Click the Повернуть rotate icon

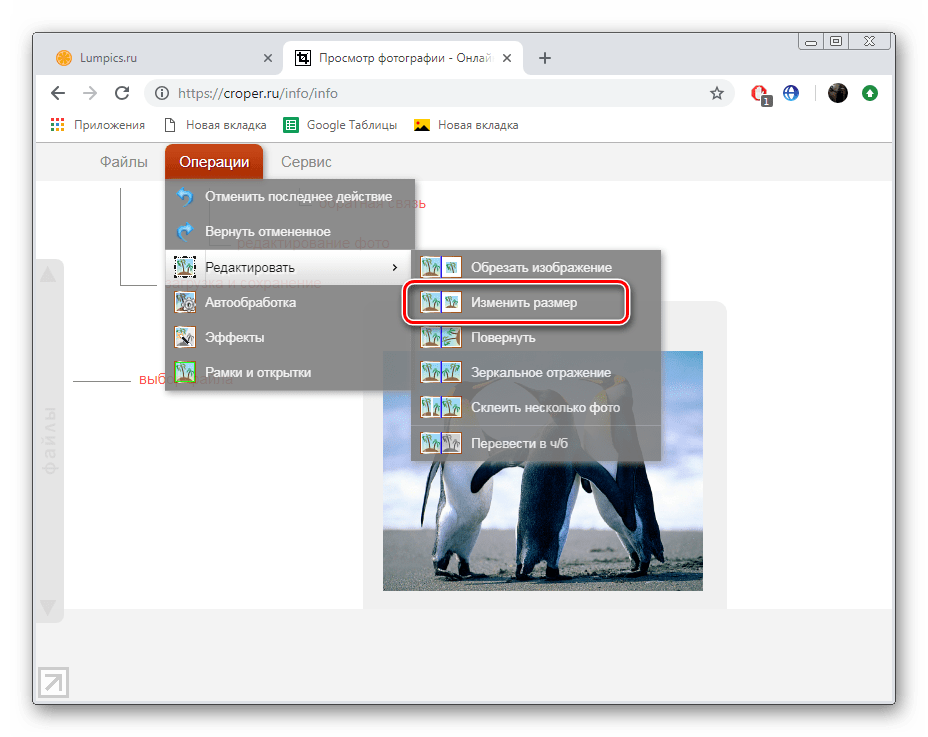441,337
